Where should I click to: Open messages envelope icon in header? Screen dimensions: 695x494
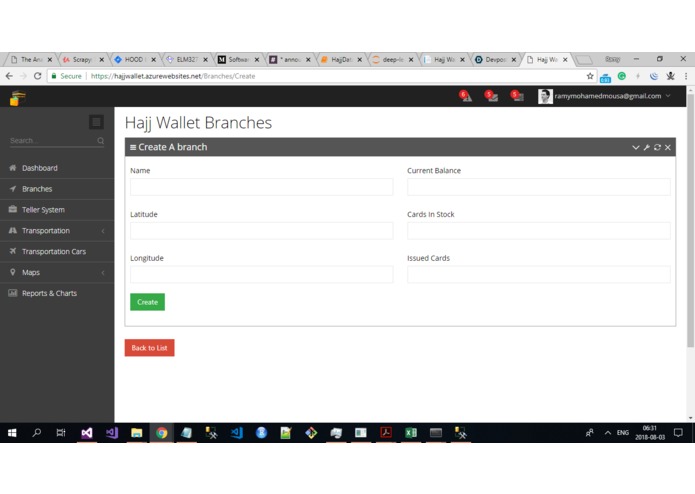(491, 96)
